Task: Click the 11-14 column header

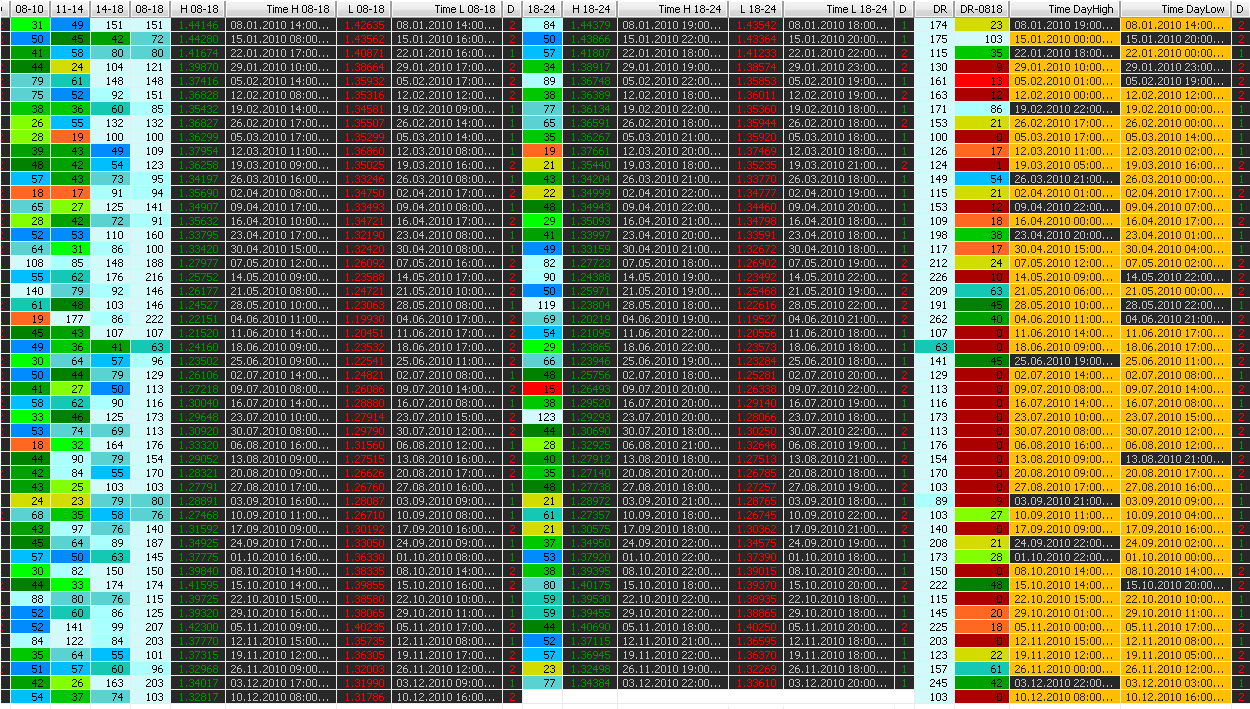Action: click(70, 8)
